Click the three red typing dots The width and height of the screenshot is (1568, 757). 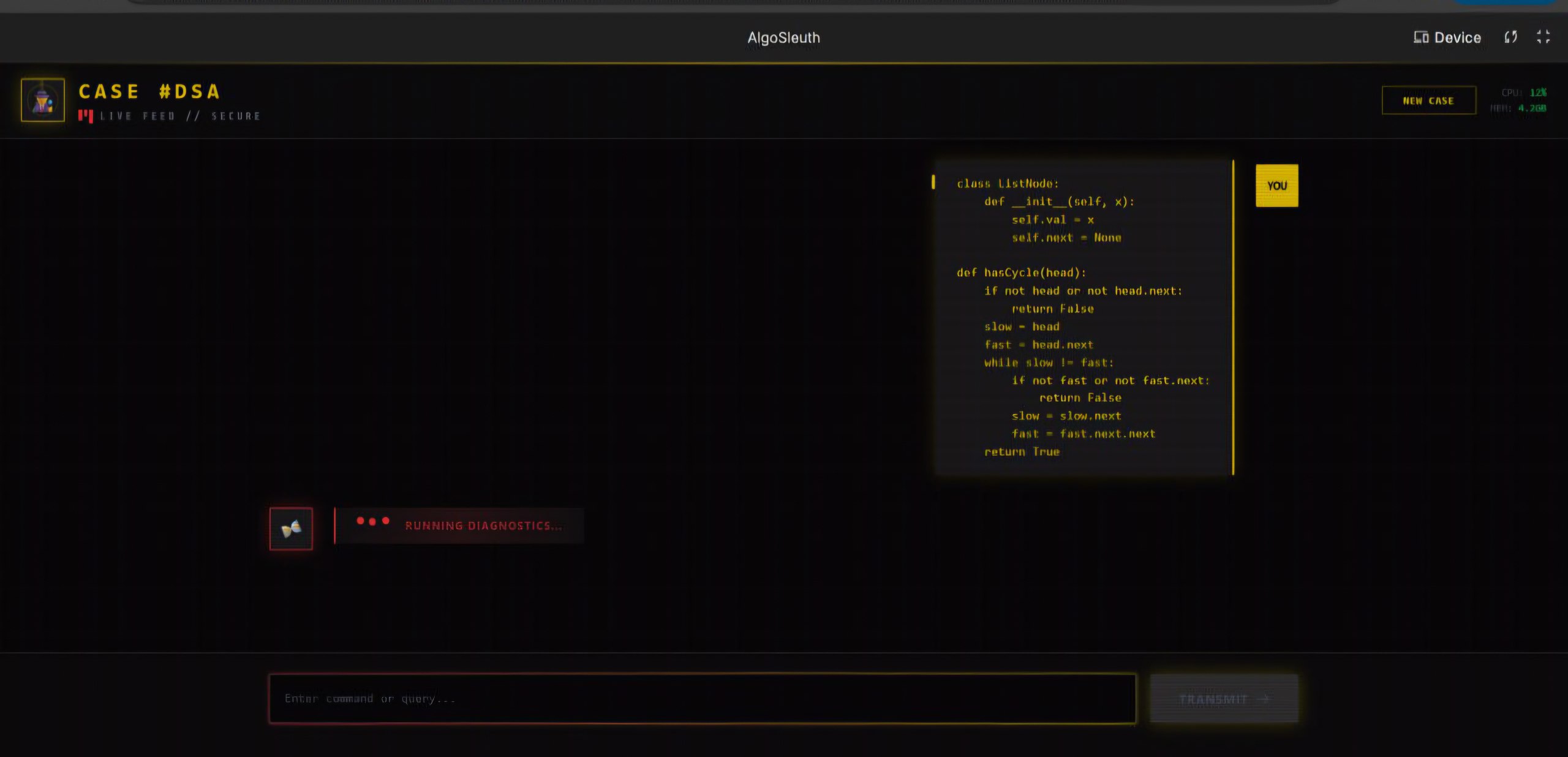coord(372,521)
